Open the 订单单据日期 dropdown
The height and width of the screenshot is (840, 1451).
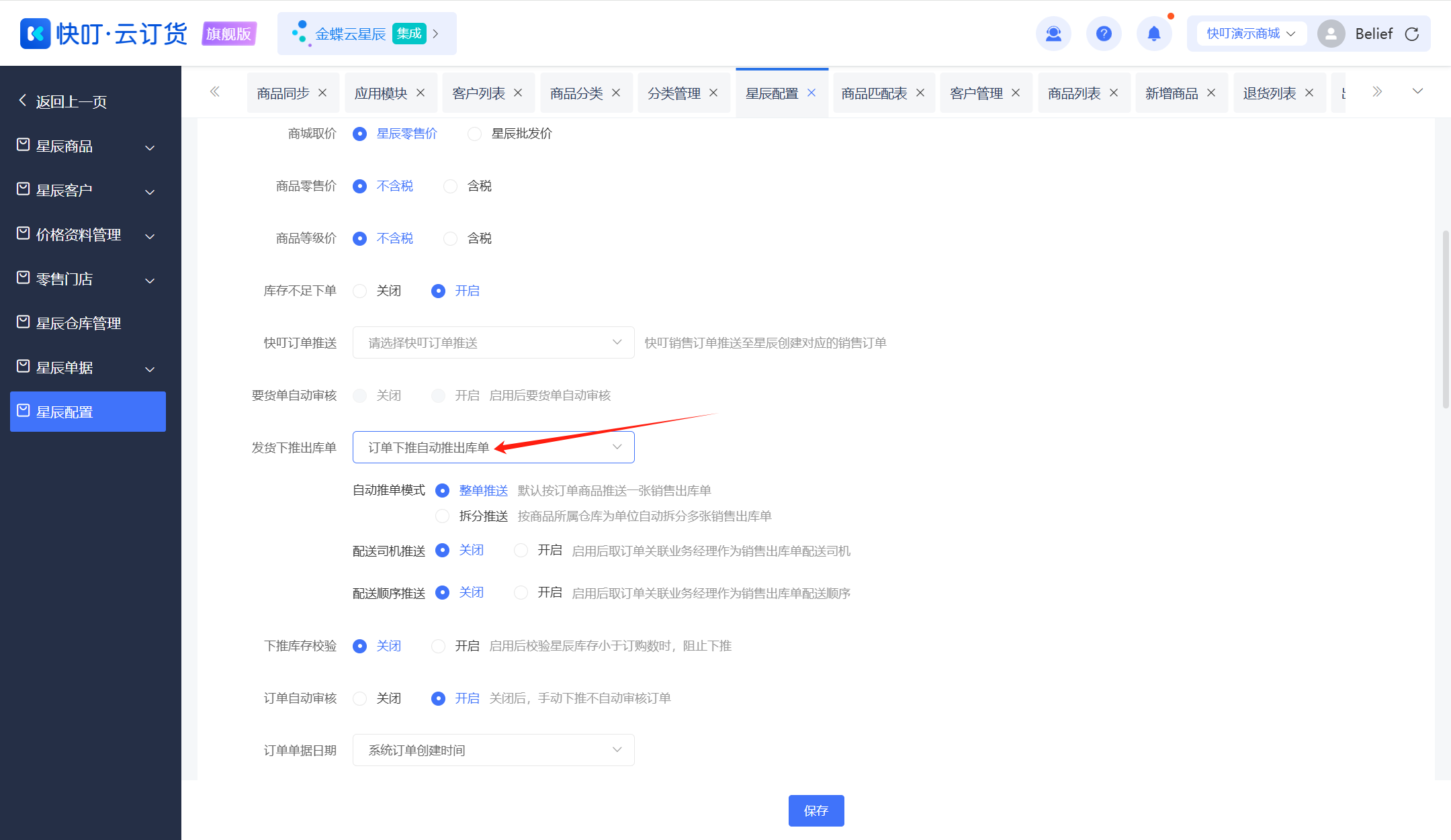(494, 750)
